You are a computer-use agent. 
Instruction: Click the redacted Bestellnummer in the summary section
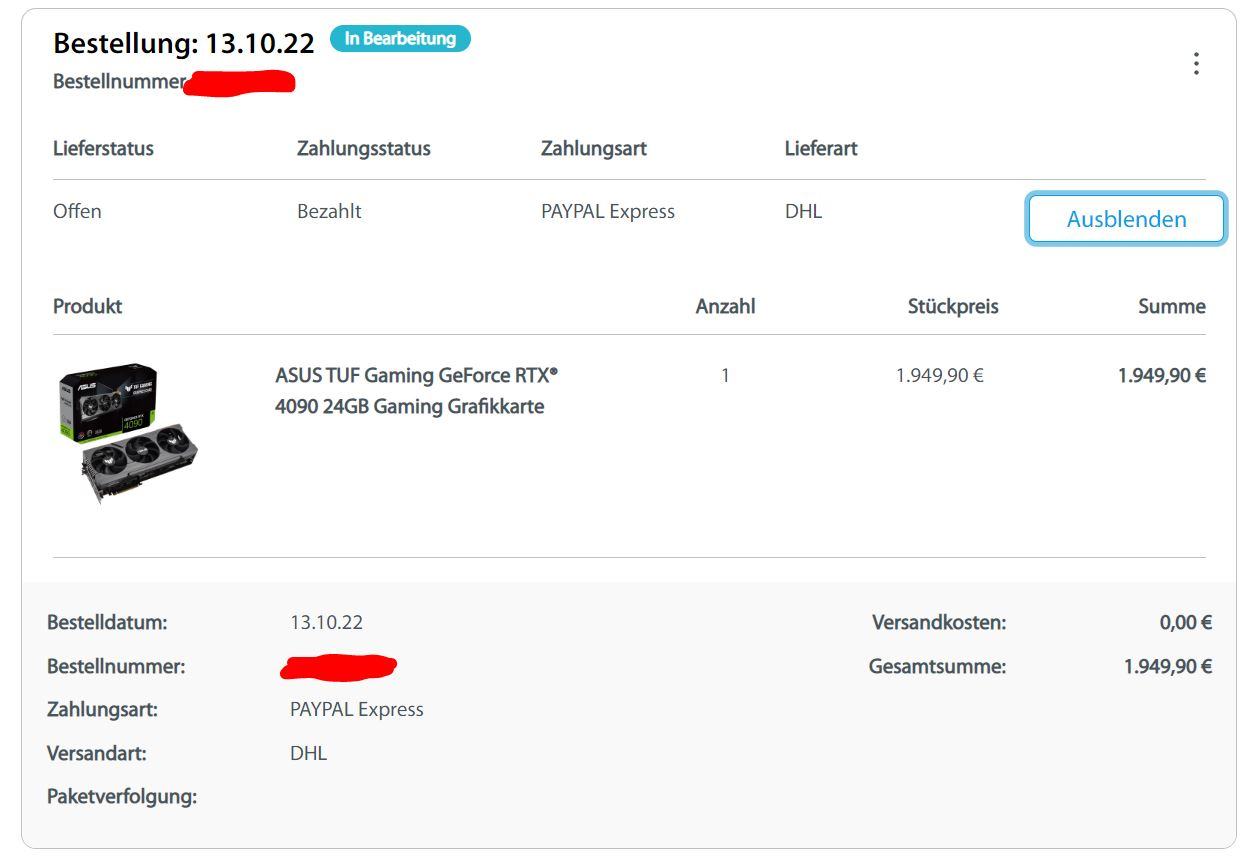(339, 666)
